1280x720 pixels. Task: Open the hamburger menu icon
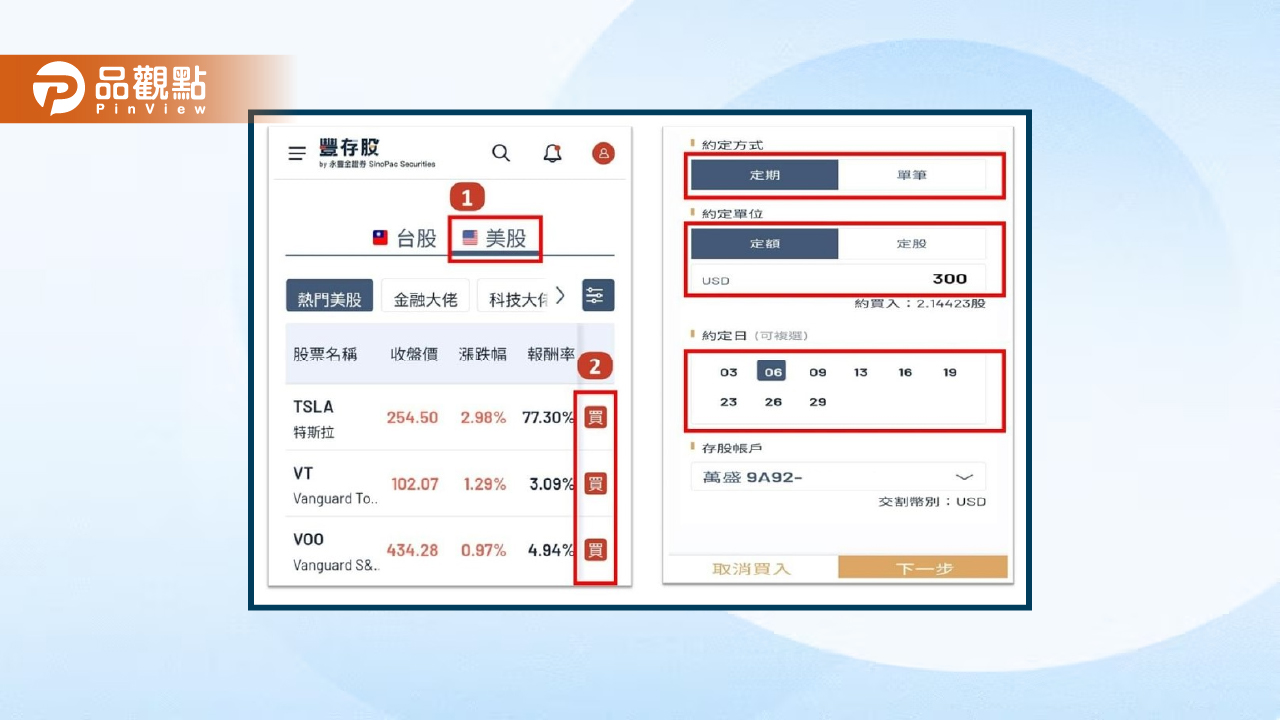[x=297, y=154]
